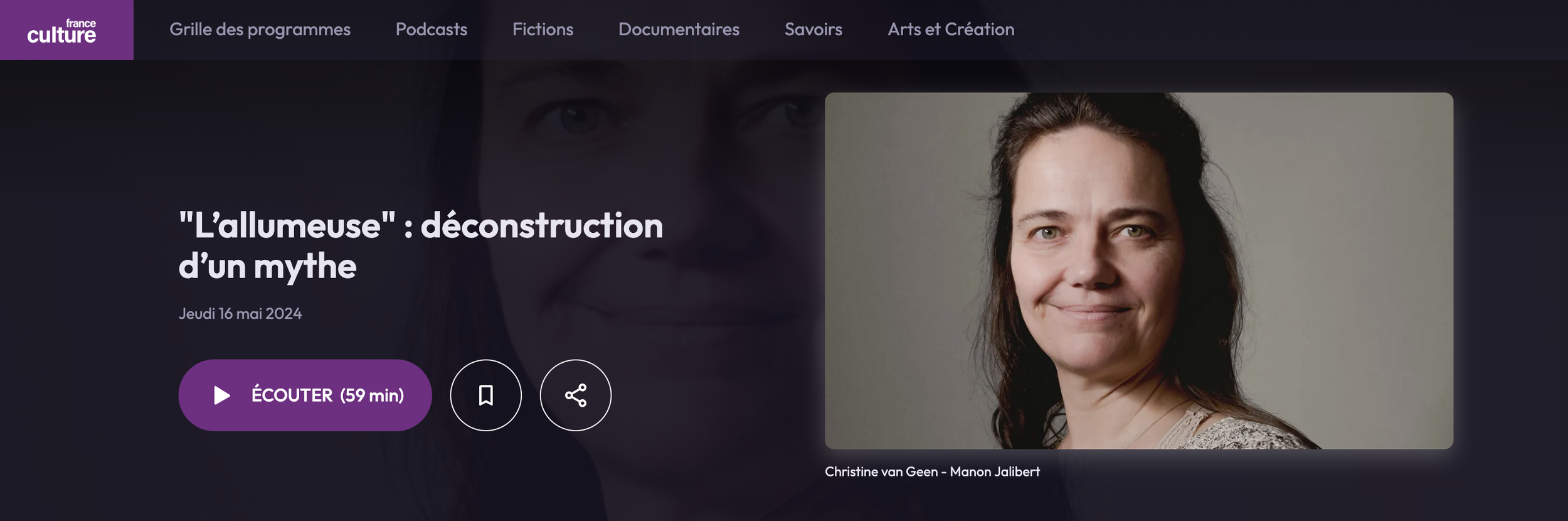Open the Savoirs section
This screenshot has height=521, width=1568.
[x=813, y=30]
